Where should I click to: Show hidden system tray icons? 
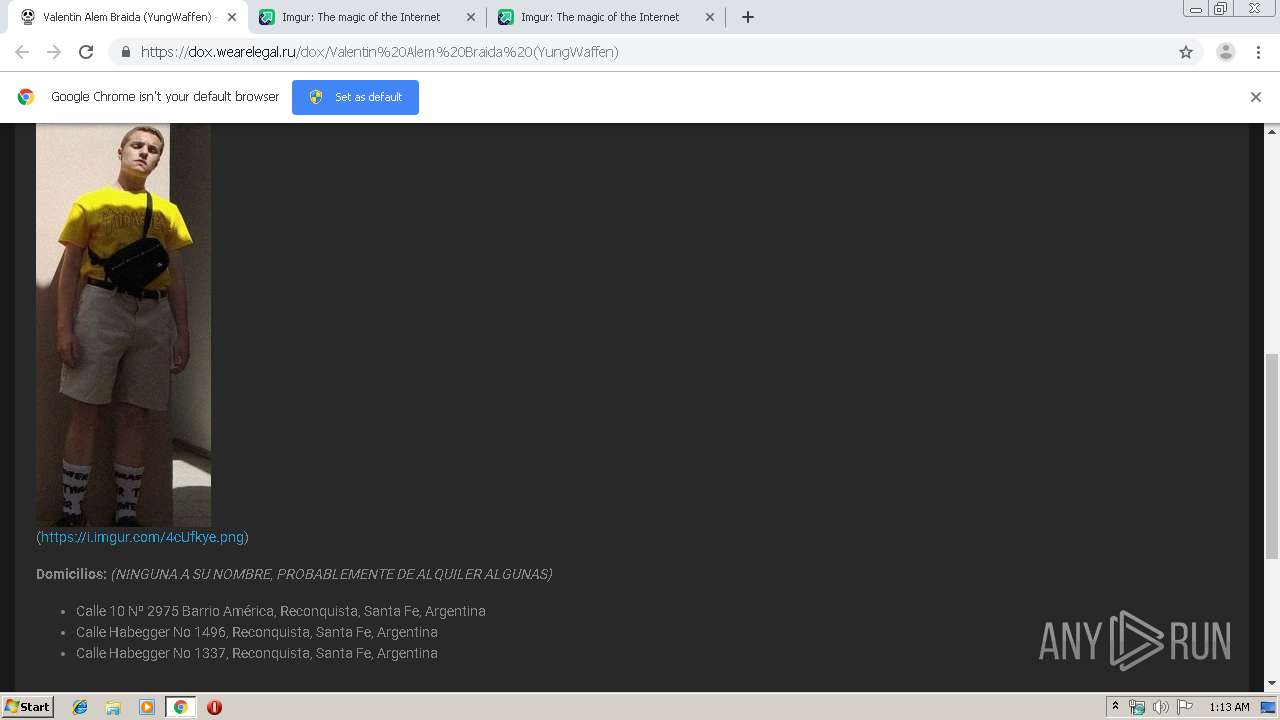(x=1115, y=706)
